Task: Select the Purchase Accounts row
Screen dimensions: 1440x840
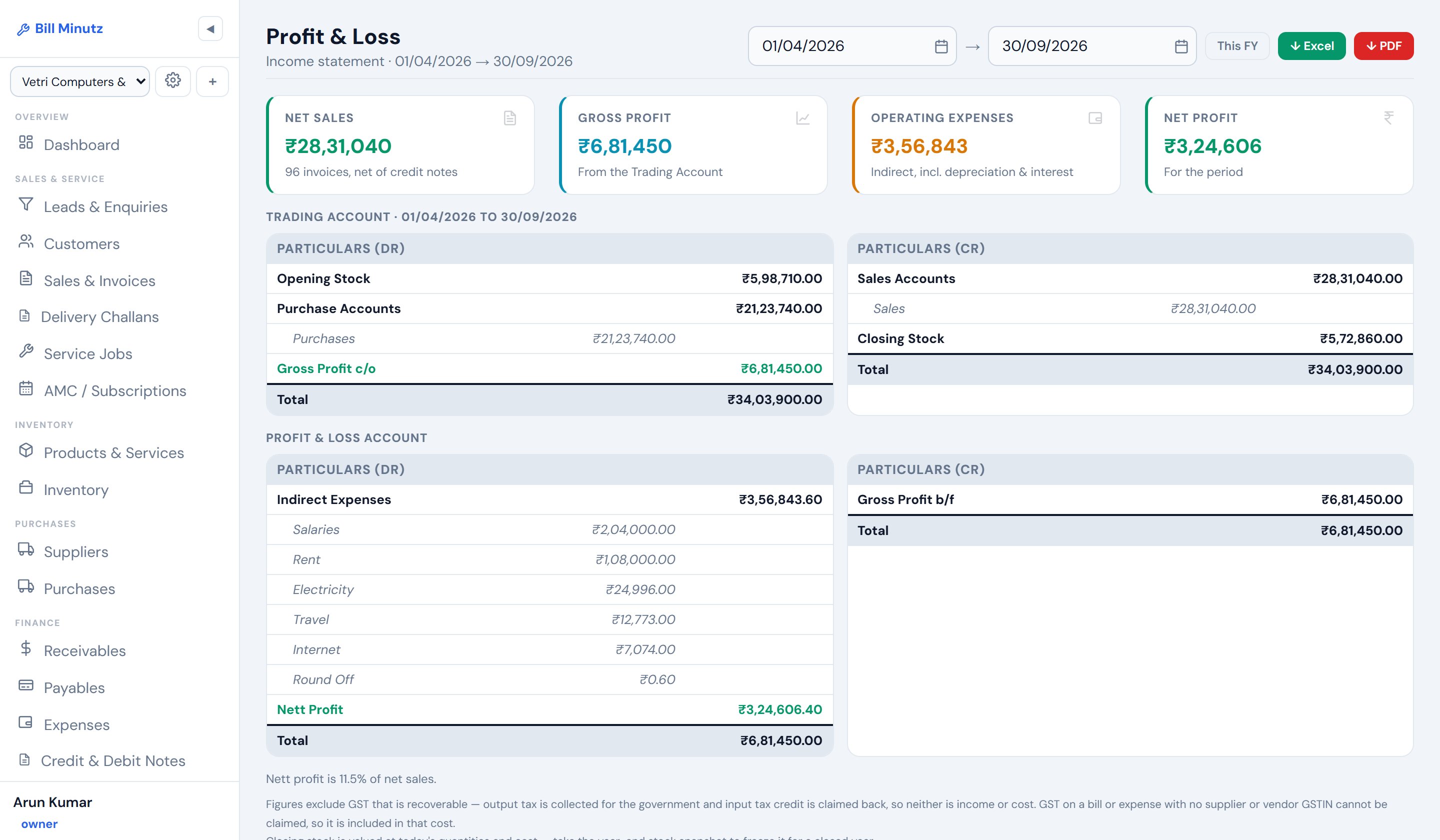Action: pyautogui.click(x=549, y=308)
